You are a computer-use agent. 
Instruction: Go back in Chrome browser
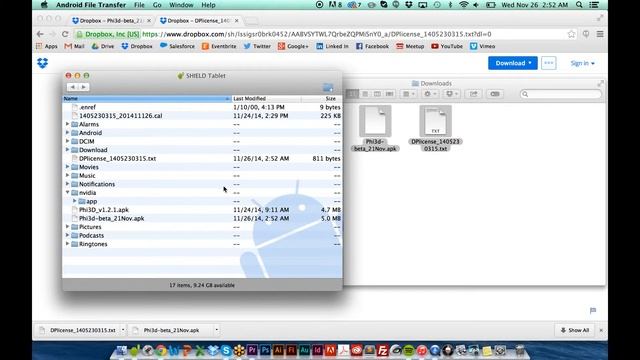tap(40, 34)
